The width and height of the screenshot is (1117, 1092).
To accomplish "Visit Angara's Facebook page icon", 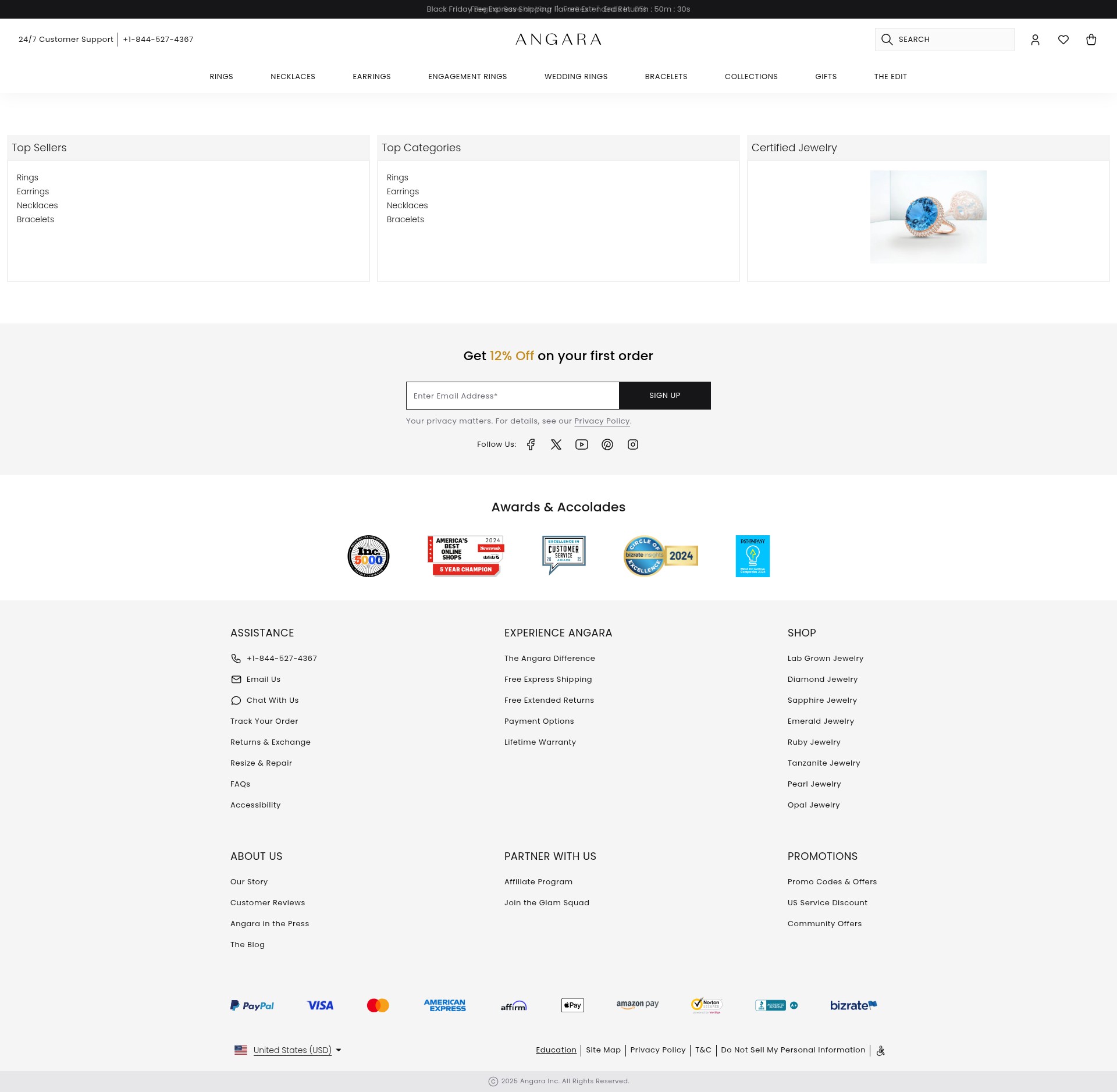I will point(531,444).
